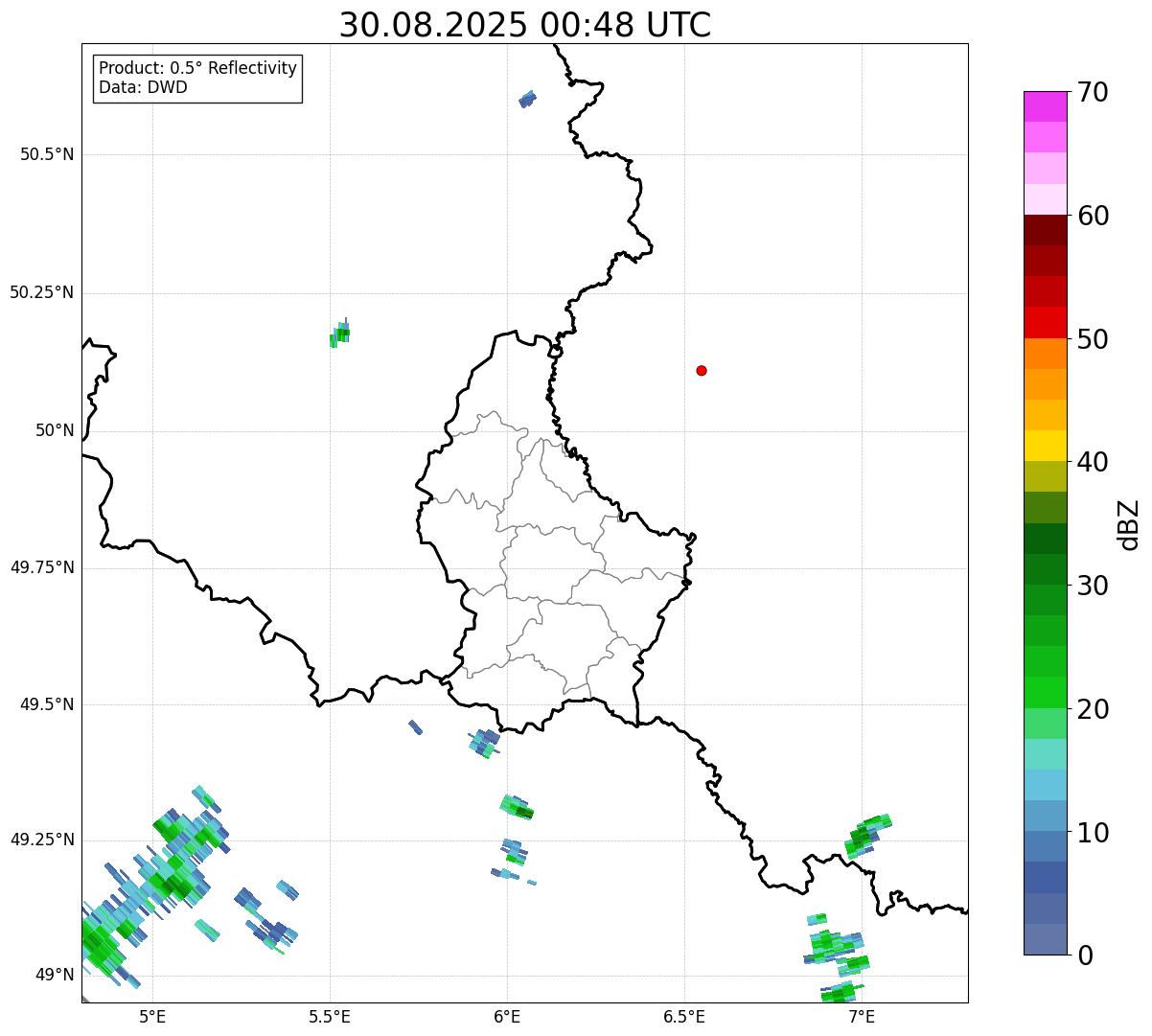Click the "7°E" longitude label
This screenshot has height=1036, width=1152.
tap(862, 1017)
